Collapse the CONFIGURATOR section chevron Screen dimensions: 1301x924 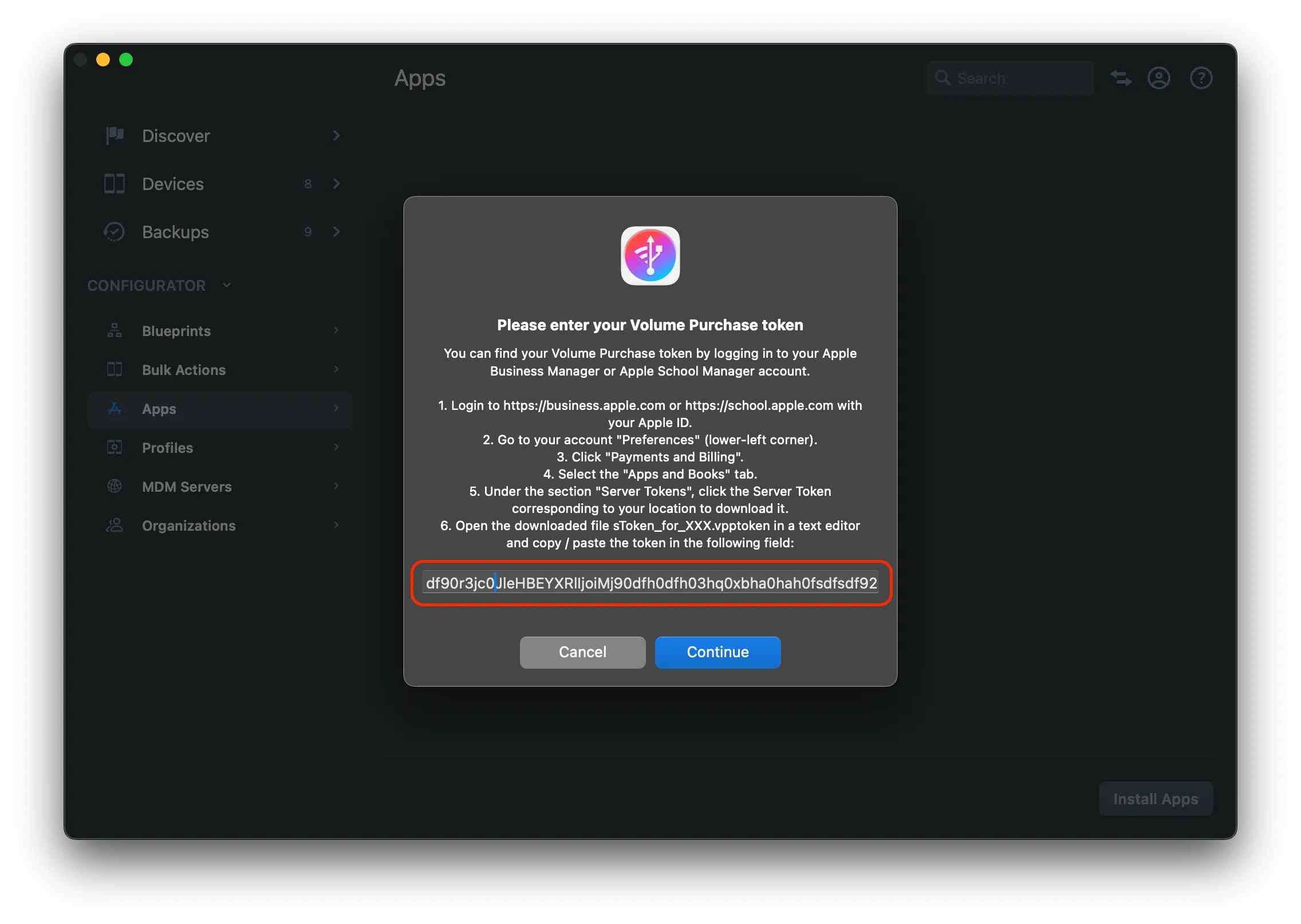click(x=226, y=285)
